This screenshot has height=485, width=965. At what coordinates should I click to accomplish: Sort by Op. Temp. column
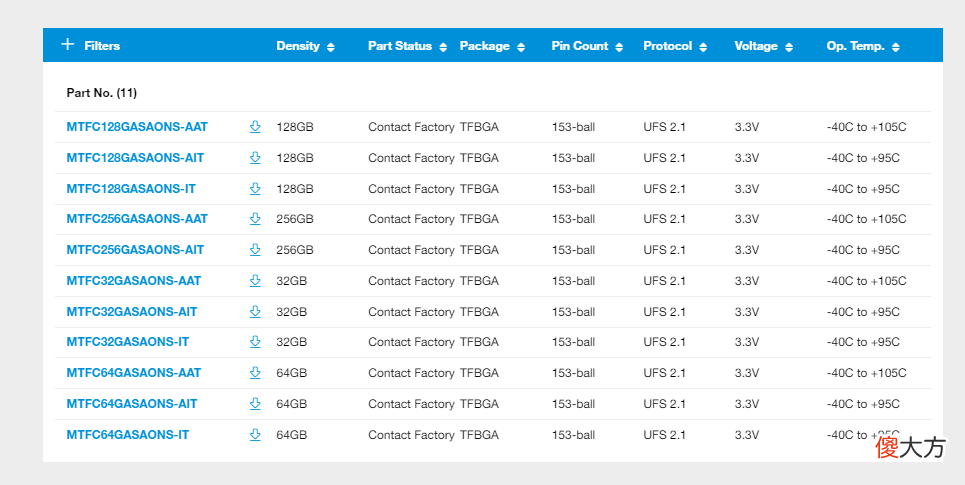coord(863,46)
